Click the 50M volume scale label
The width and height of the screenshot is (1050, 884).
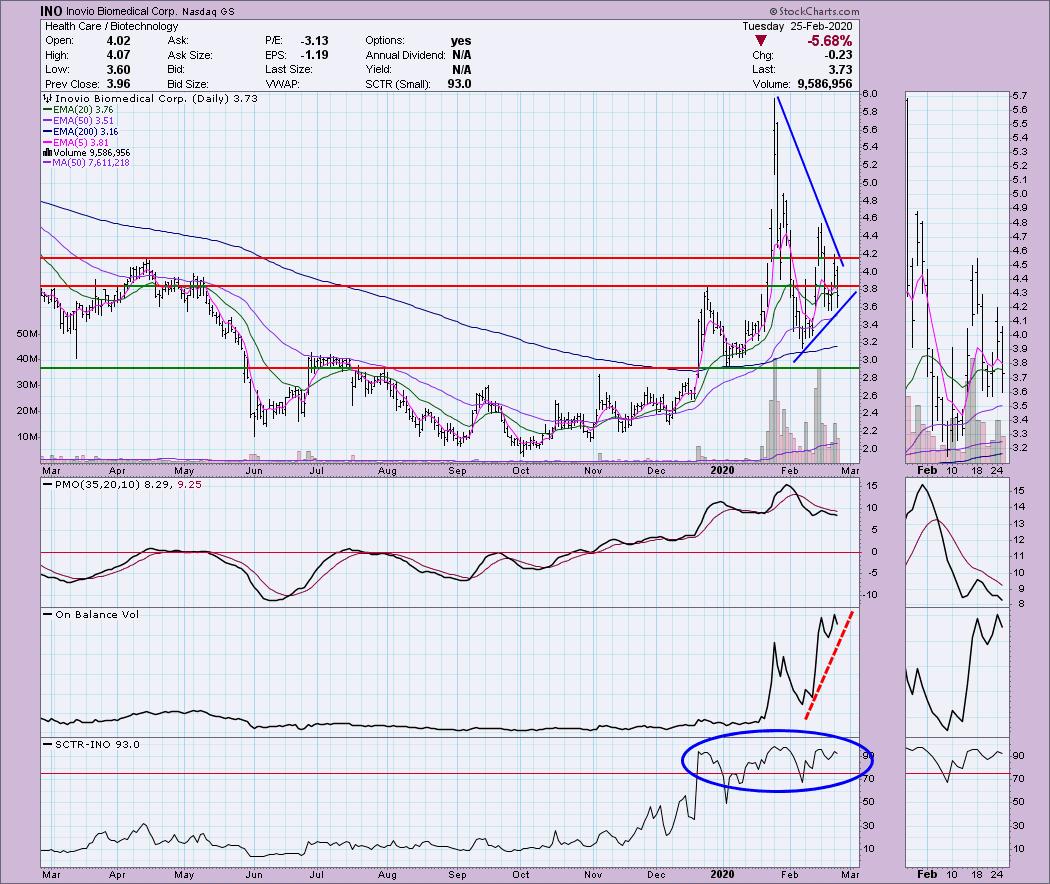pyautogui.click(x=27, y=334)
